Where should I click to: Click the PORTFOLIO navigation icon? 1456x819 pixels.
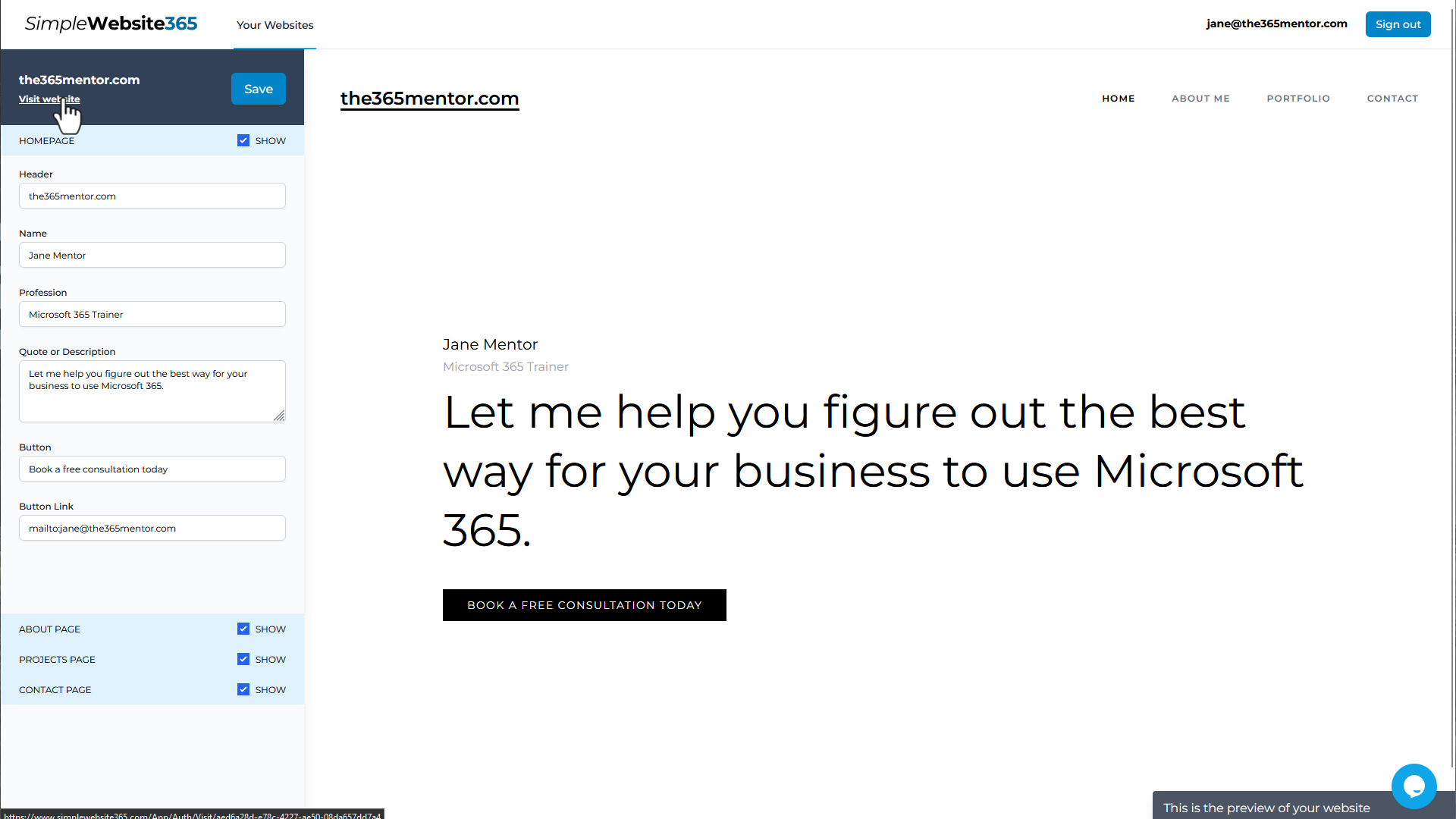1298,97
